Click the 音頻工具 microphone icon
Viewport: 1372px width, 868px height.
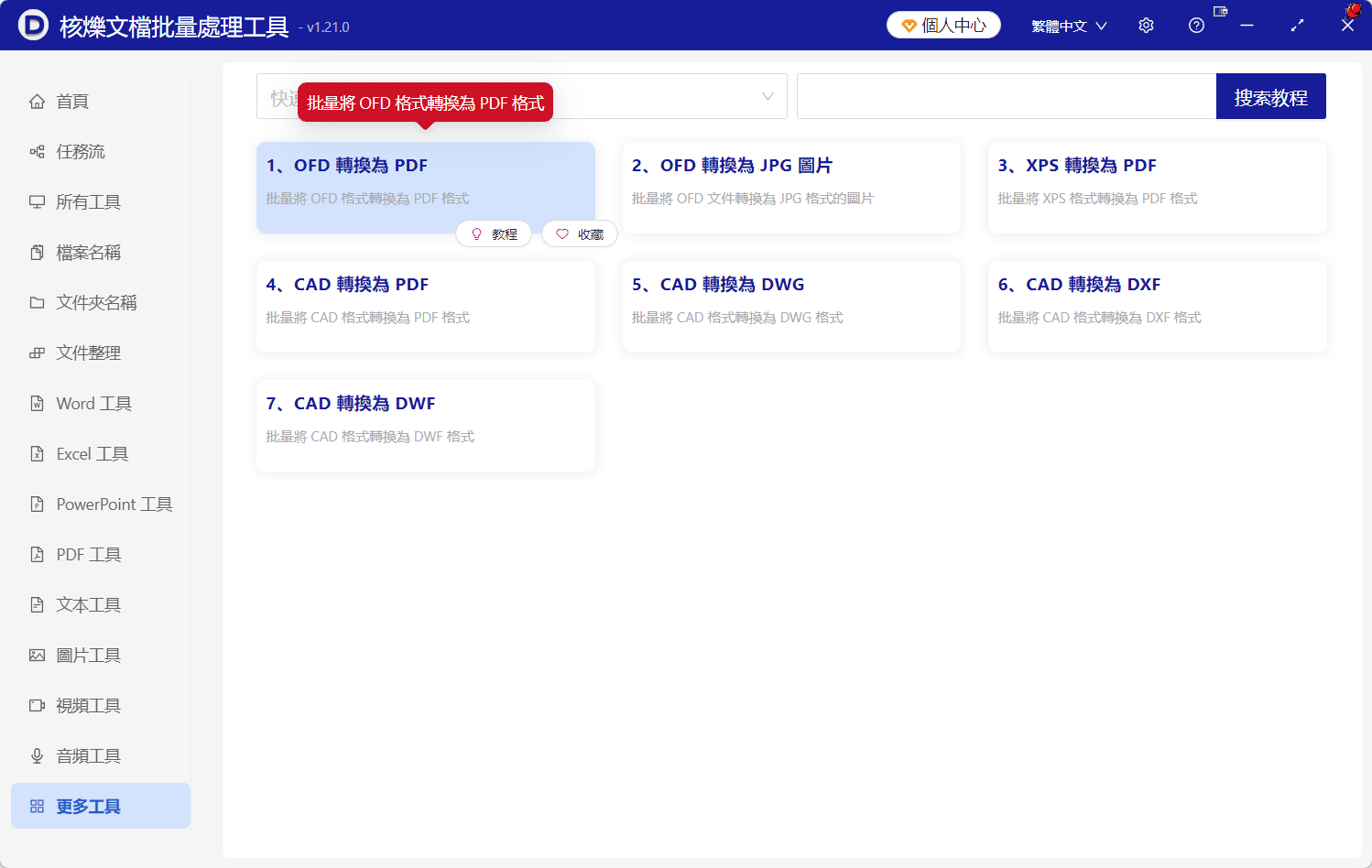tap(37, 755)
